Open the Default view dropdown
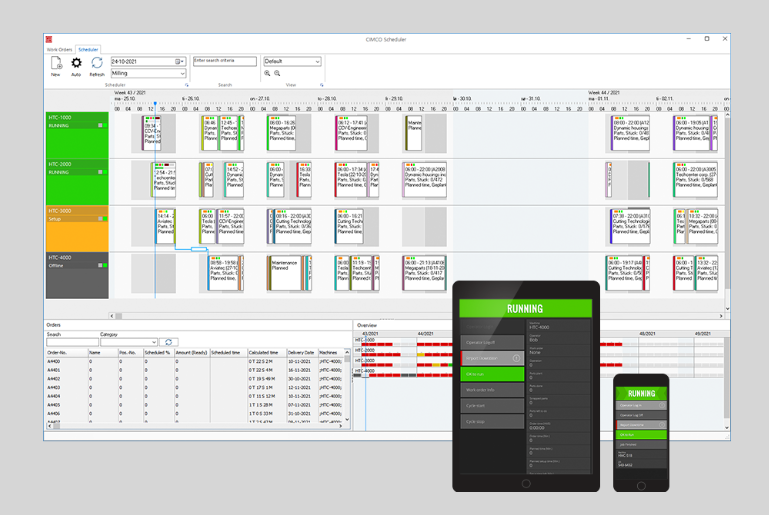 (x=317, y=61)
